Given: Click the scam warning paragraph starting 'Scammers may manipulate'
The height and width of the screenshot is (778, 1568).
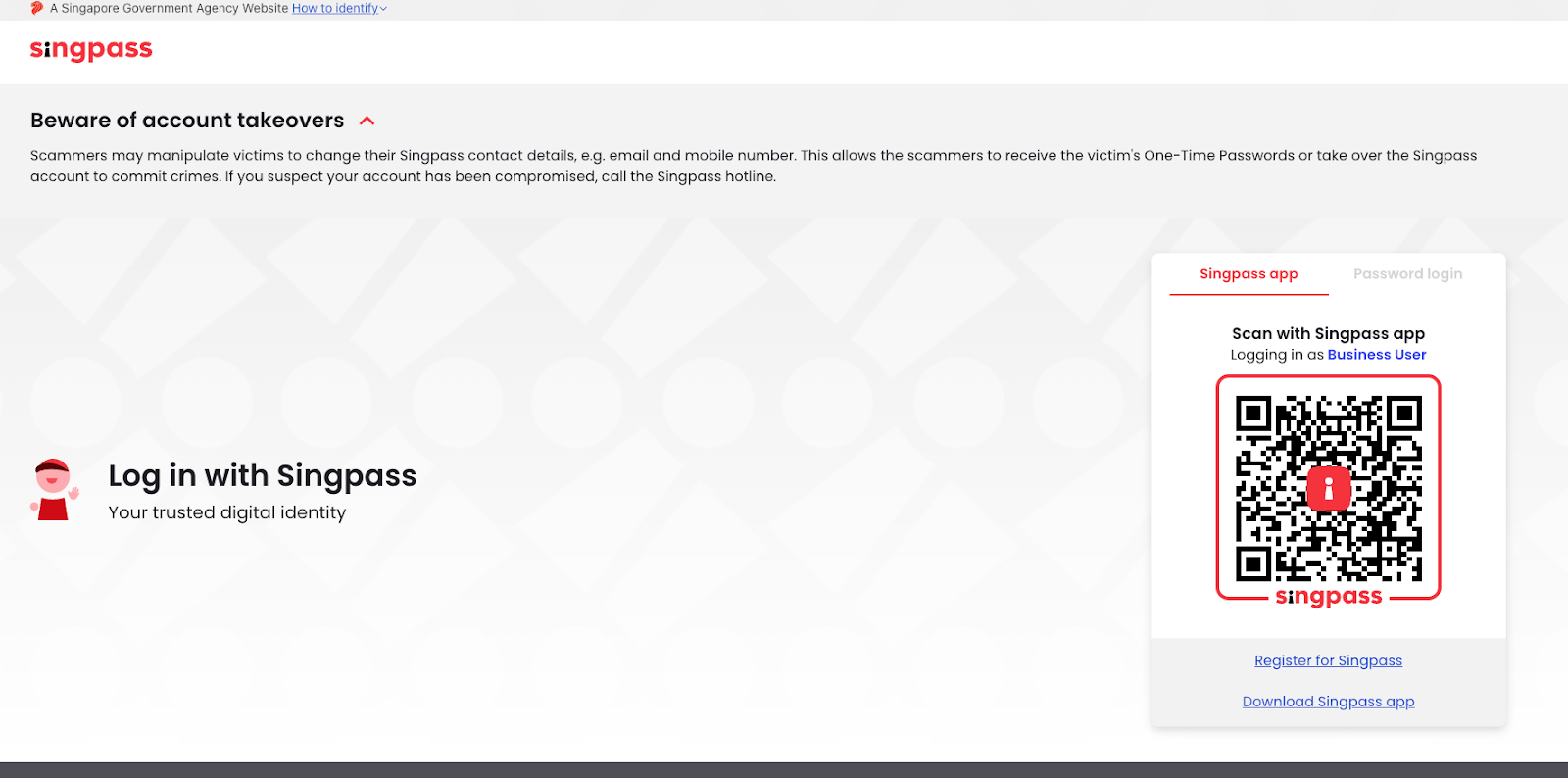Looking at the screenshot, I should tap(754, 166).
